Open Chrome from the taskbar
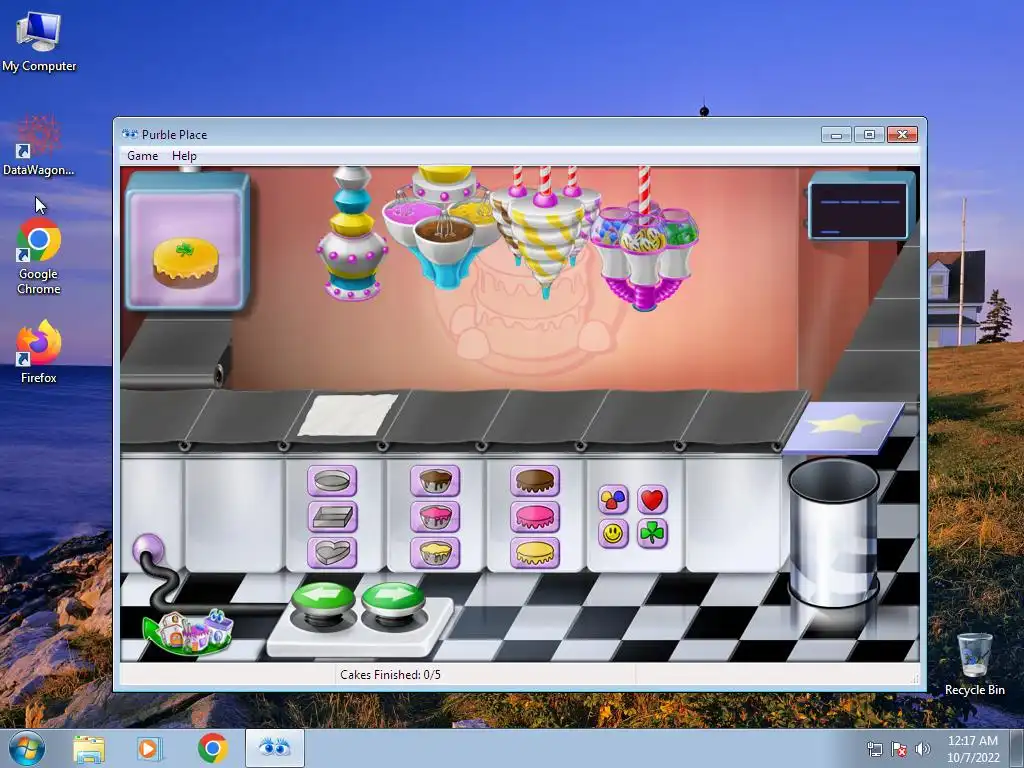1024x768 pixels. 212,748
